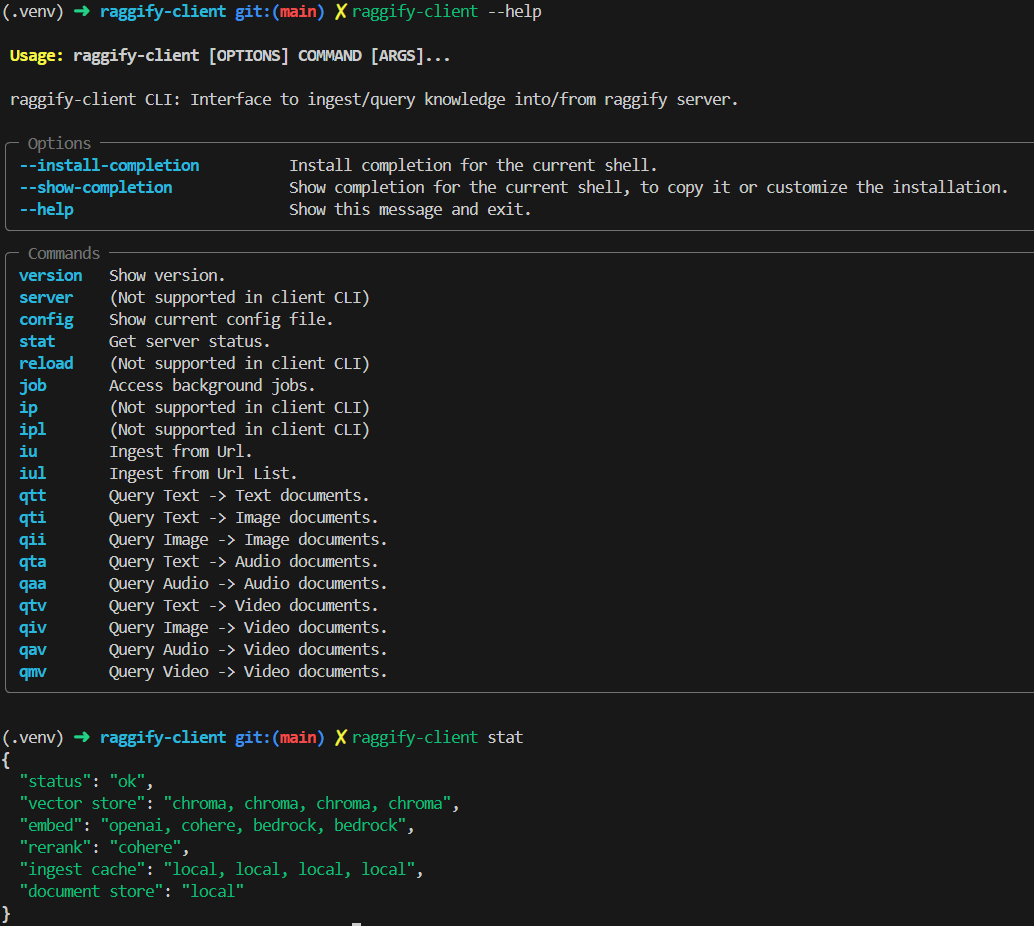Screen dimensions: 1034x926
Task: Click the 'Commands' box heading
Action: 64,253
